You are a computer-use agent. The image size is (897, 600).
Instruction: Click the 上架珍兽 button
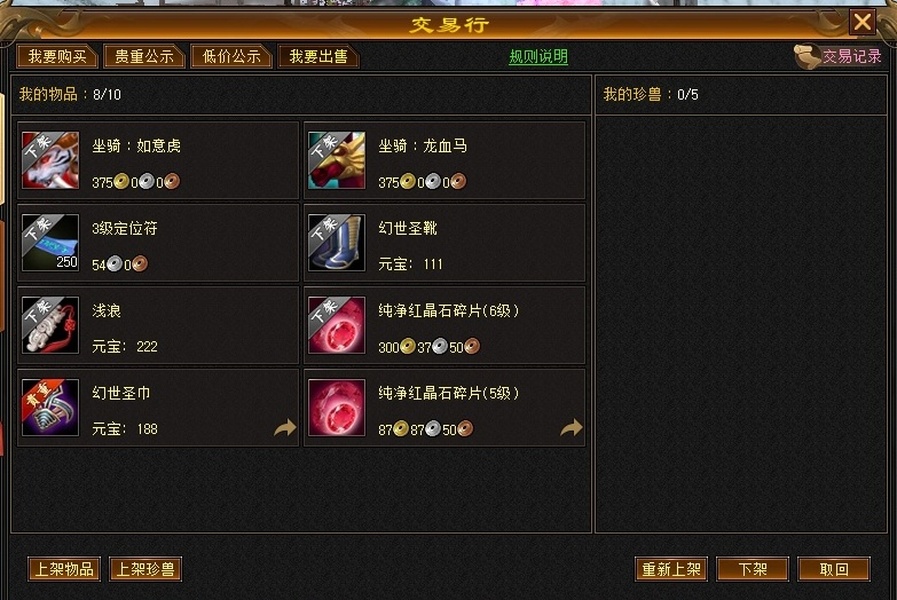pos(145,569)
